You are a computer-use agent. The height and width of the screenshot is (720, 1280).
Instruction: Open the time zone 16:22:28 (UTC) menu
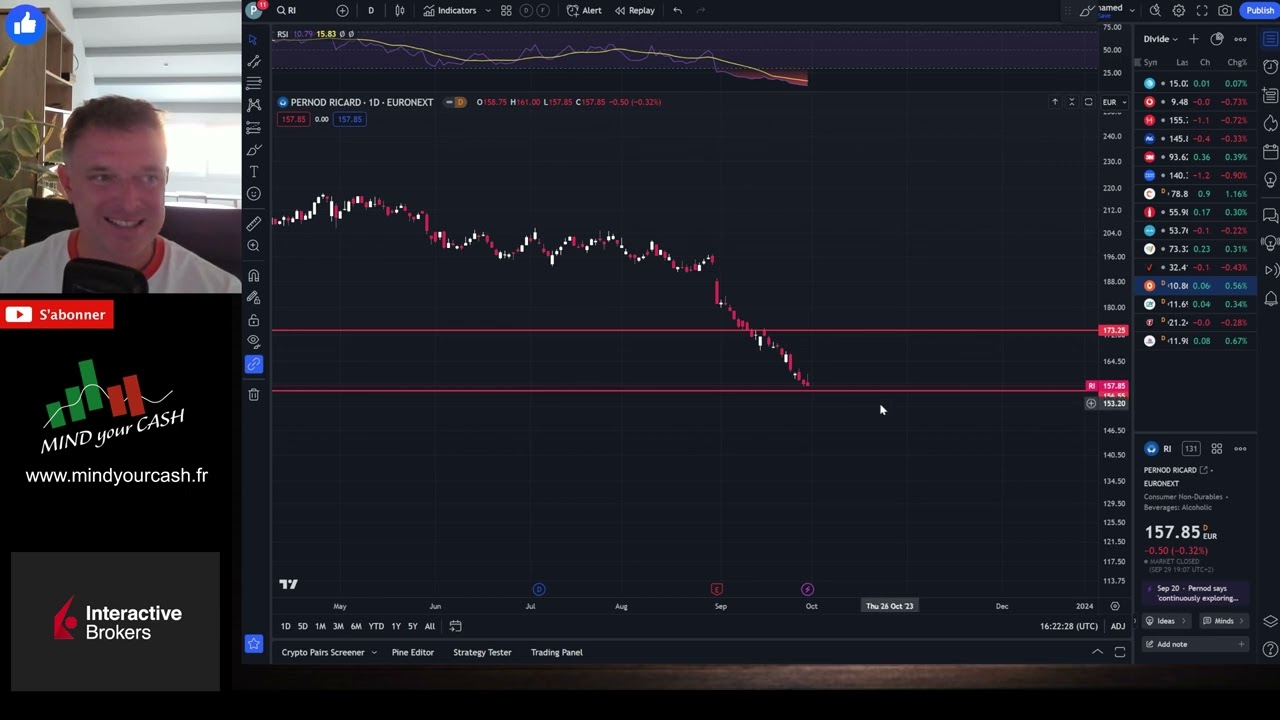click(1068, 626)
